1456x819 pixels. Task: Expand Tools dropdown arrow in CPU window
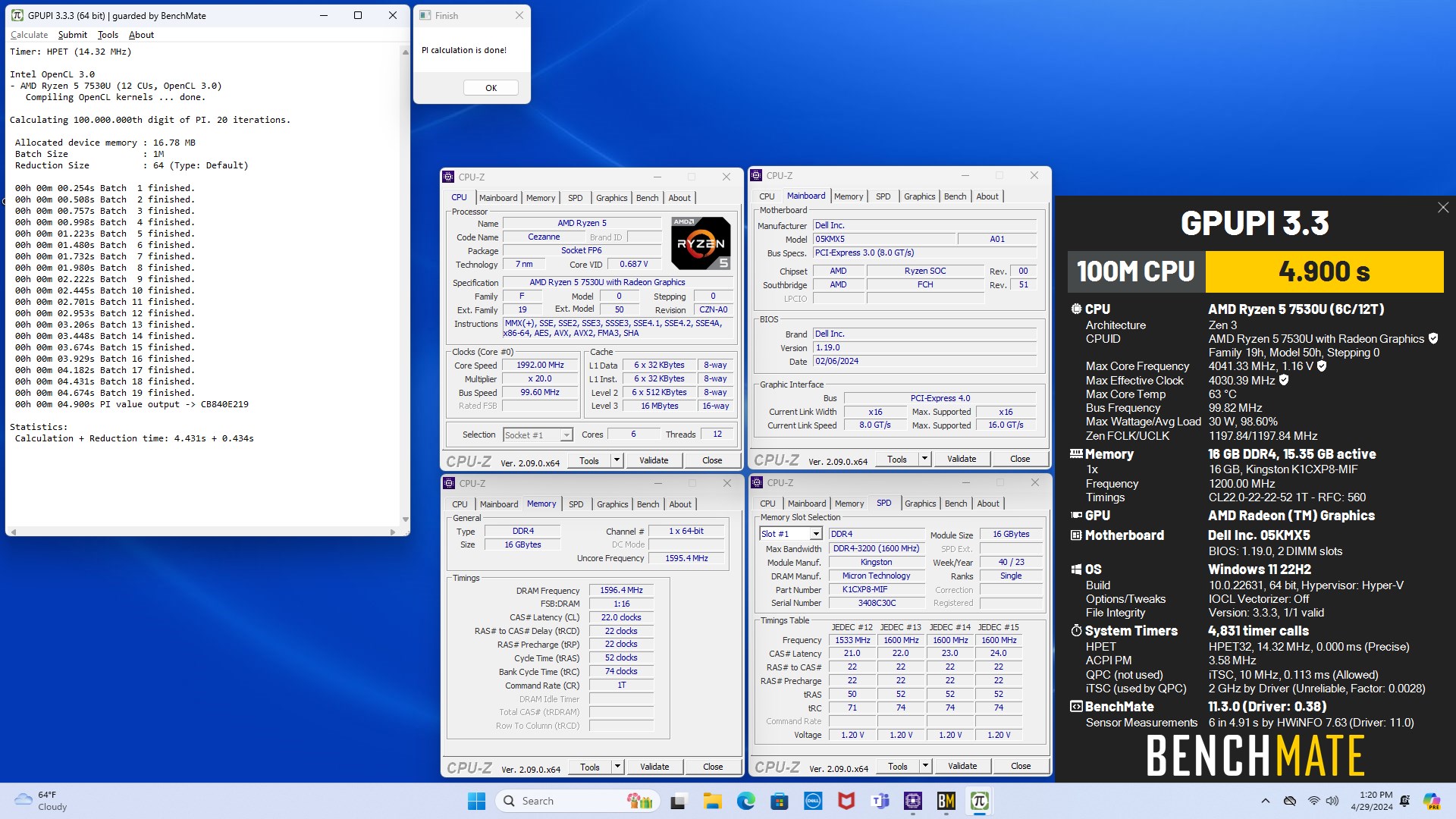(x=617, y=460)
